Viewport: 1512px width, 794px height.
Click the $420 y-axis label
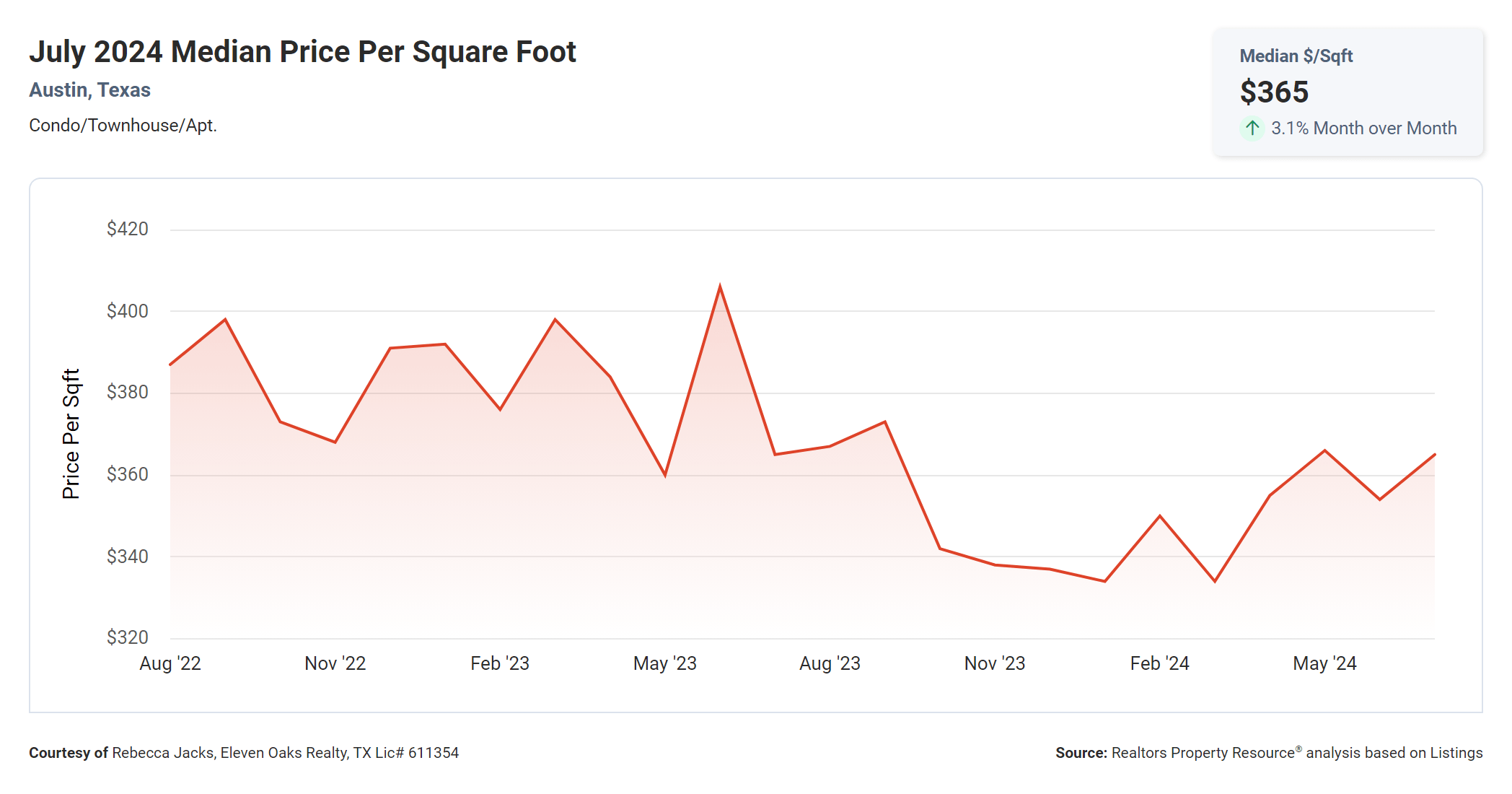click(x=128, y=230)
